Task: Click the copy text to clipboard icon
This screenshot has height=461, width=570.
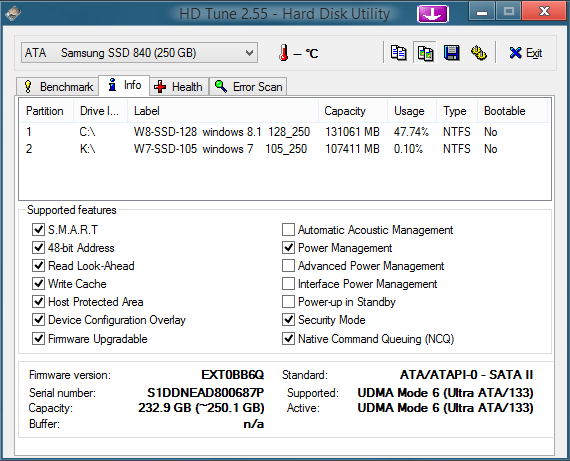Action: click(x=398, y=53)
